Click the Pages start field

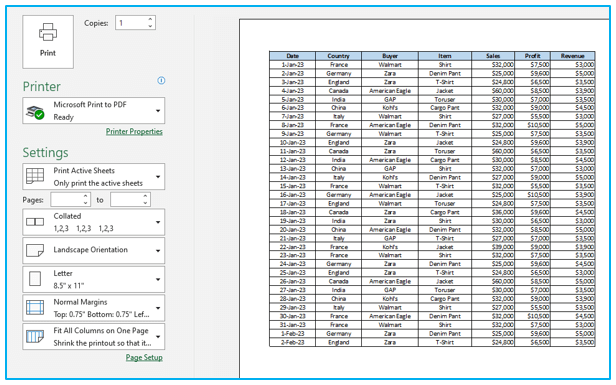click(66, 200)
